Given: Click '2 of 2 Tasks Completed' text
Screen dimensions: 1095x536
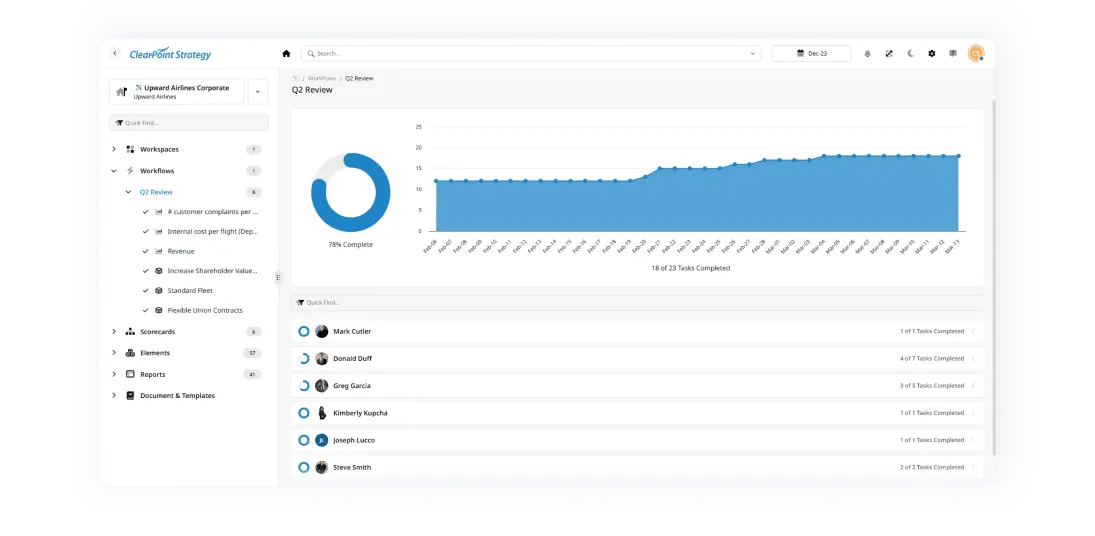Looking at the screenshot, I should 932,468.
